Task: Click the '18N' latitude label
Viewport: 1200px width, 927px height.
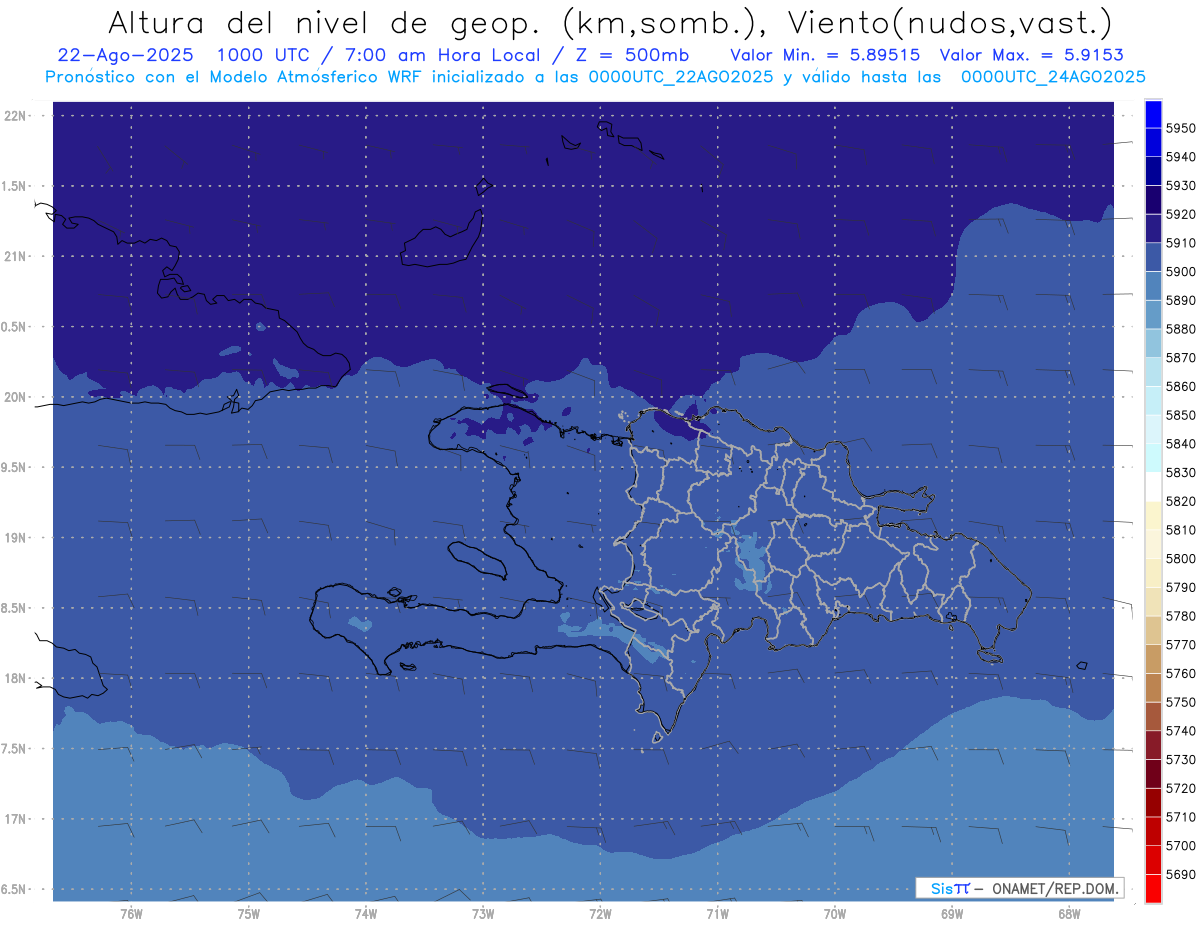Action: pos(15,678)
